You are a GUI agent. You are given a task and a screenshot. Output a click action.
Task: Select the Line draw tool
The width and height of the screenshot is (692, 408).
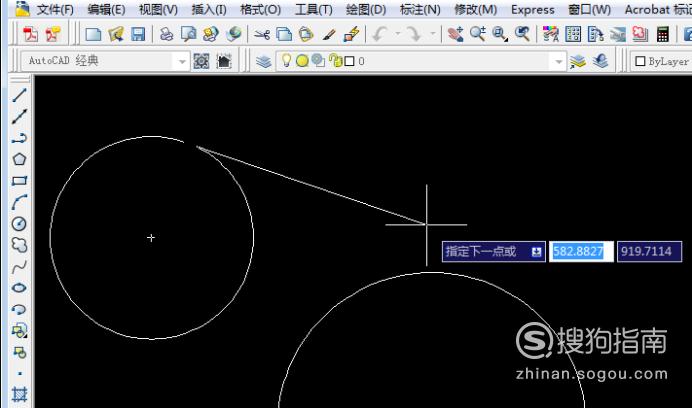[x=19, y=95]
